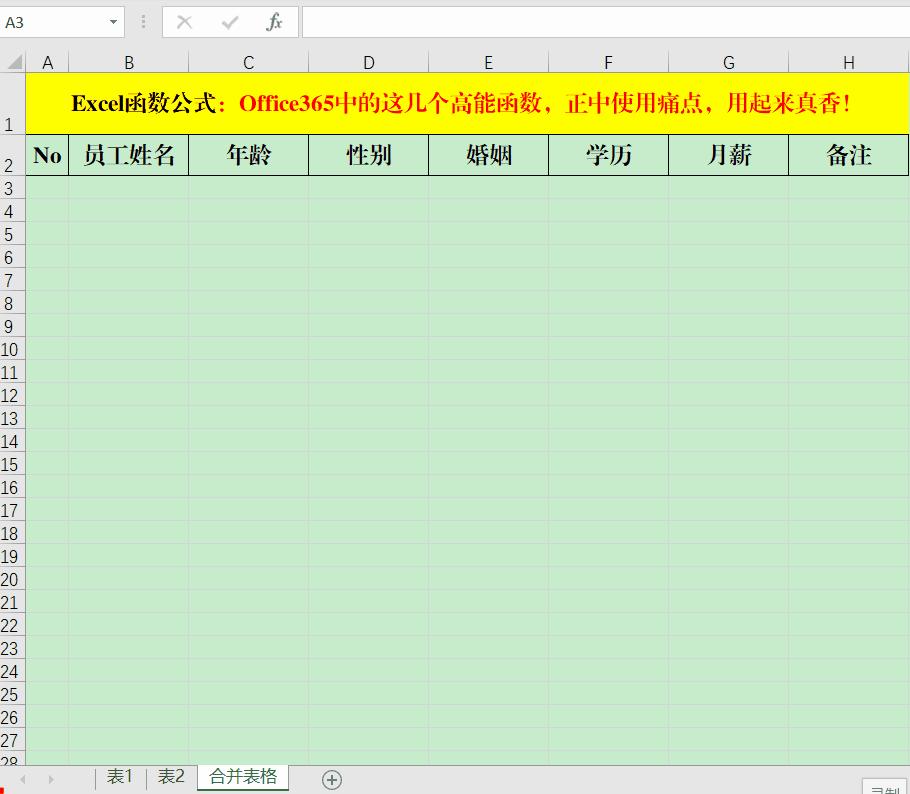
Task: Click the formula bar vertical dots handle
Action: pos(143,22)
